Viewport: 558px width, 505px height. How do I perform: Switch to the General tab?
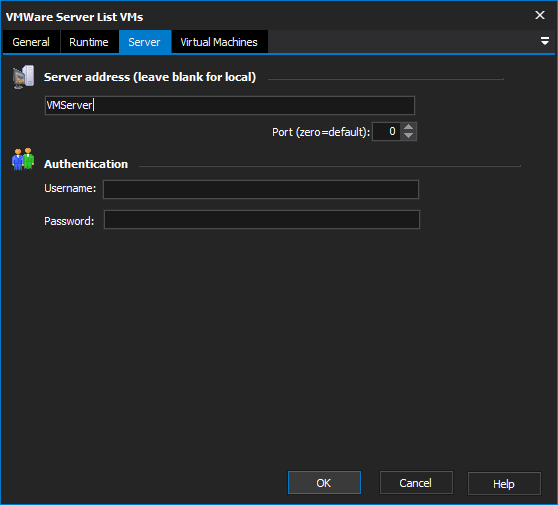click(31, 42)
